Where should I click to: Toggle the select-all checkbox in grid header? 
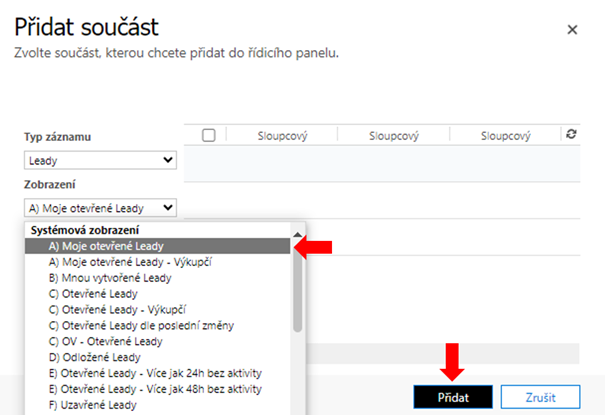coord(209,135)
